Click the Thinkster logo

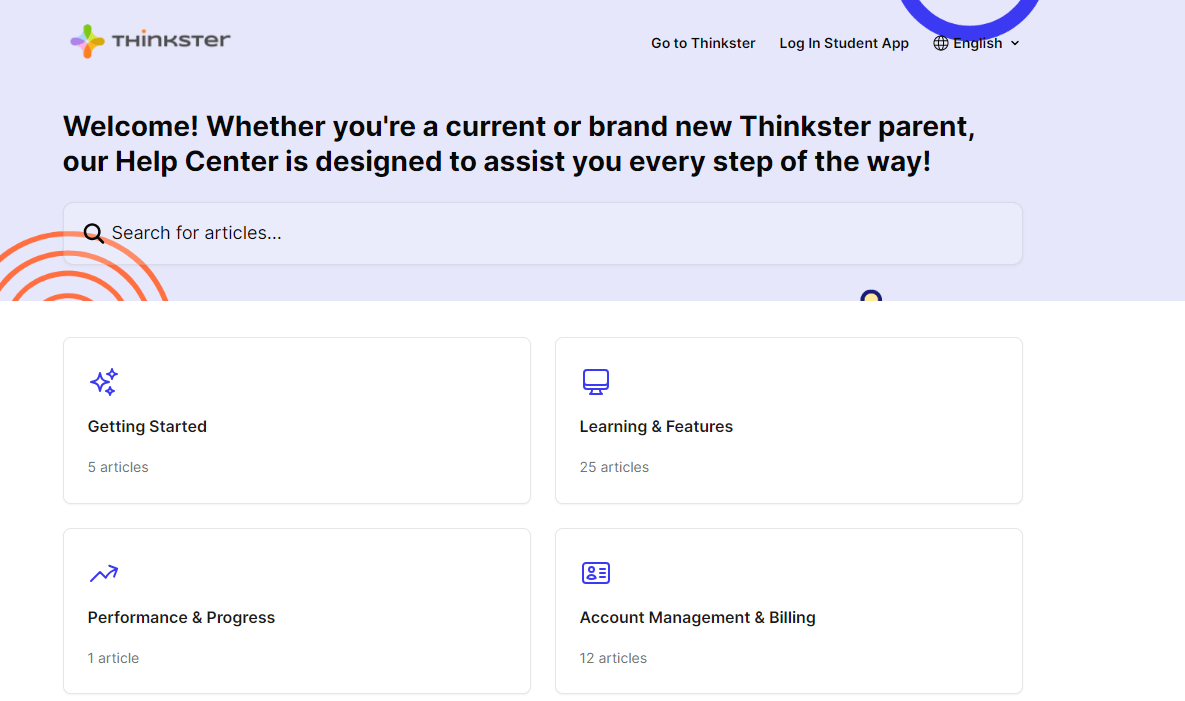coord(148,41)
